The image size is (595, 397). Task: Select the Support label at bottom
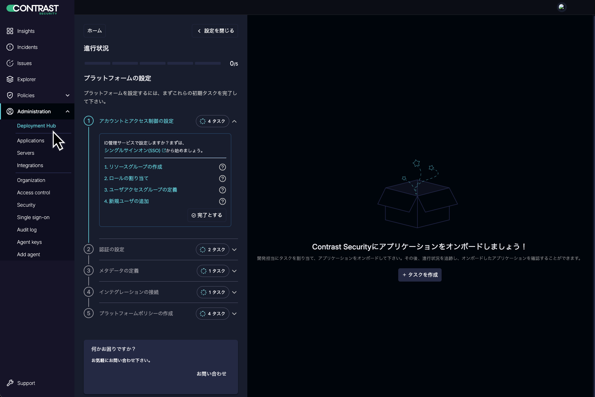tap(26, 383)
